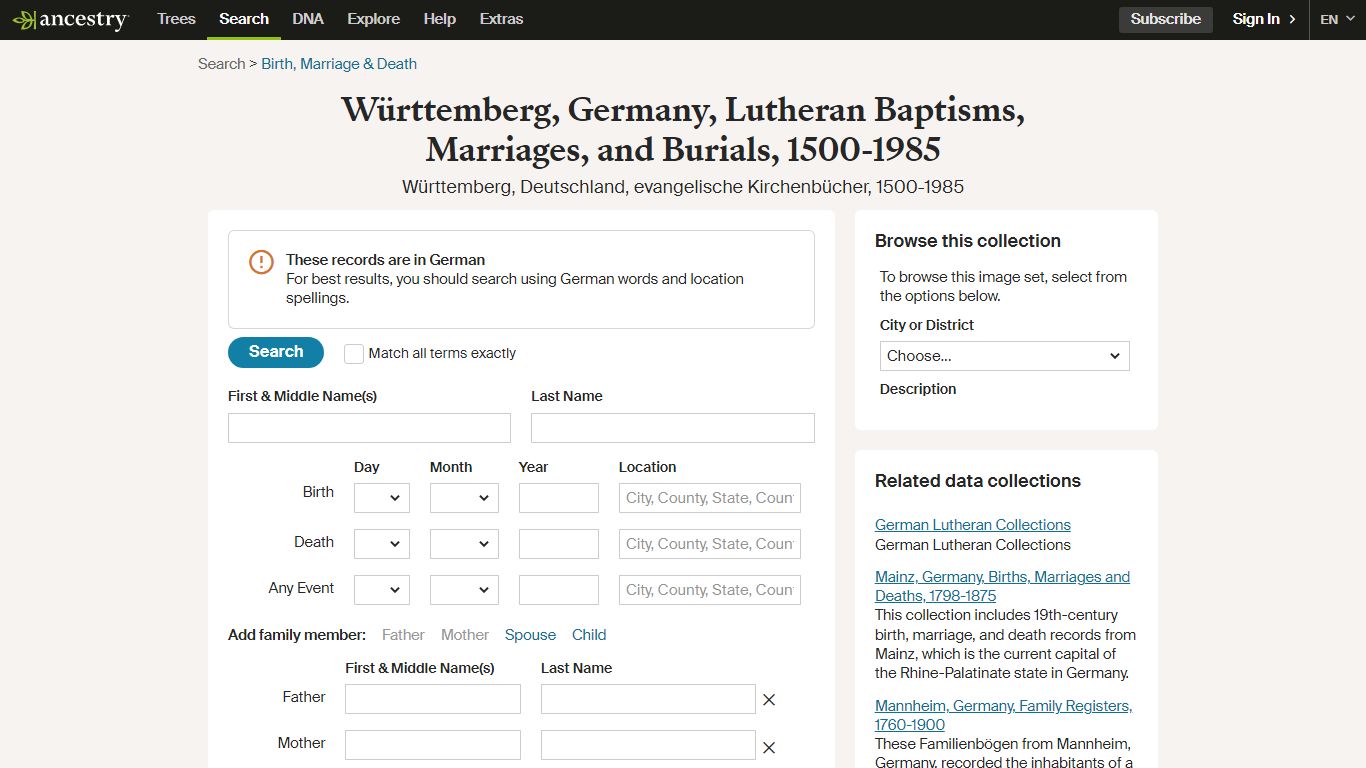Viewport: 1366px width, 768px height.
Task: Click the Mother last name field
Action: tap(648, 745)
